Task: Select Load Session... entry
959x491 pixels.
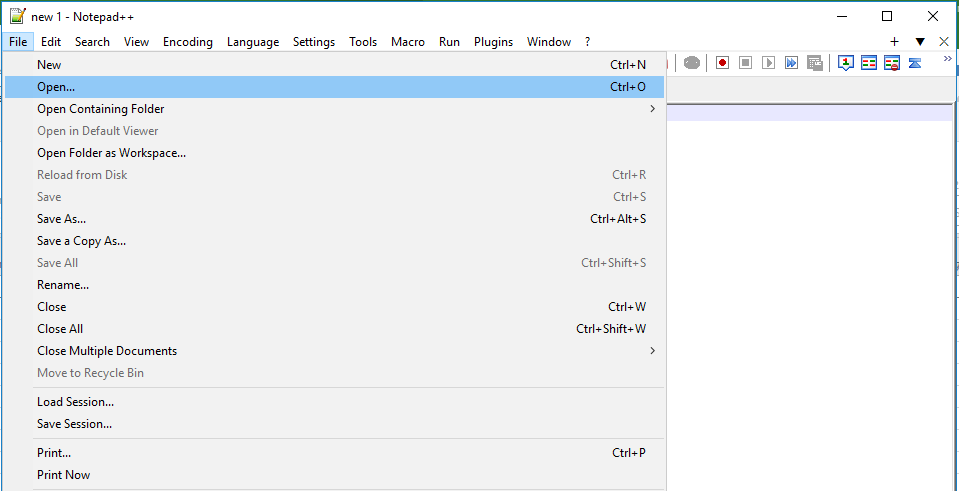Action: click(x=75, y=402)
